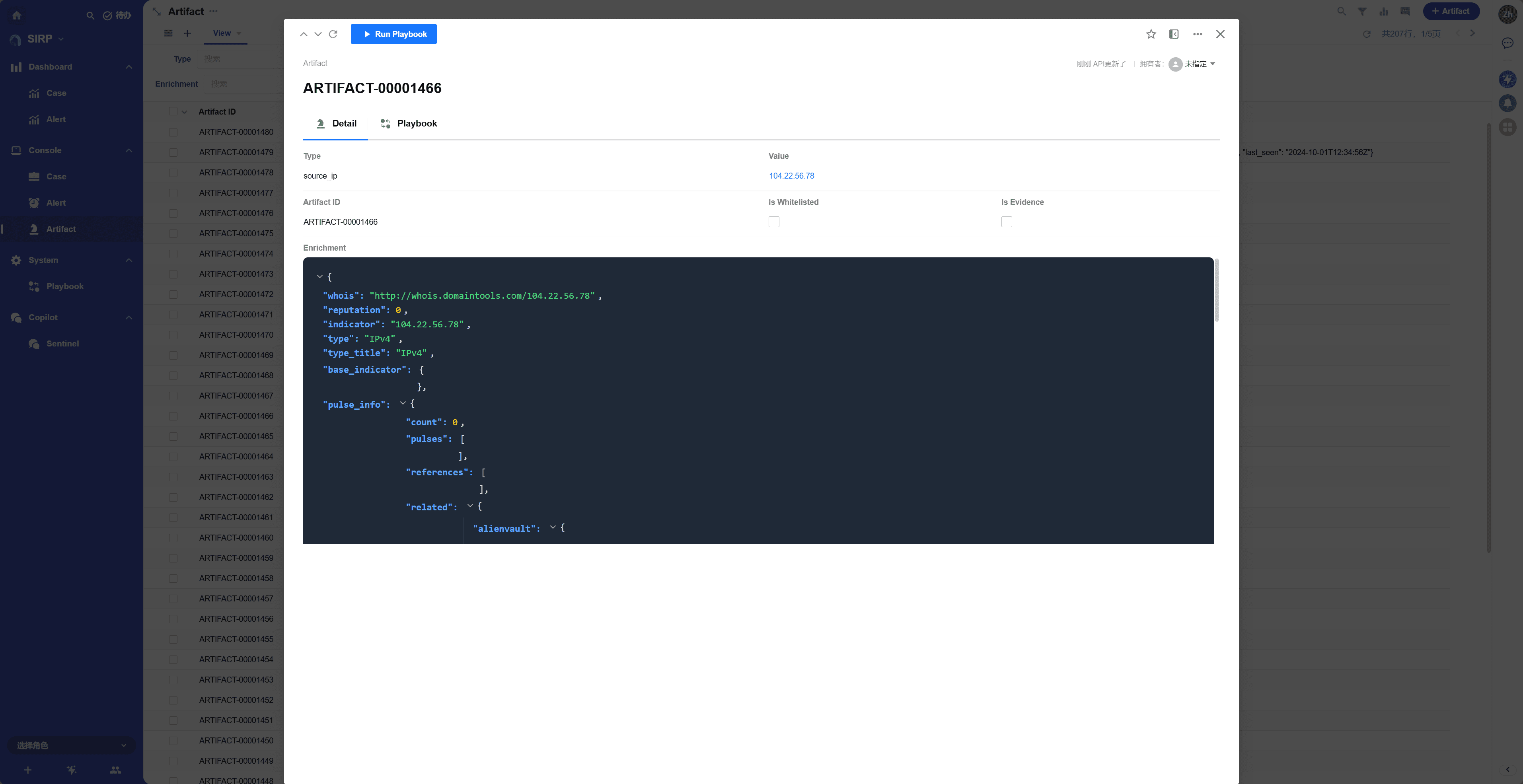The height and width of the screenshot is (784, 1523).
Task: Click the filter funnel icon
Action: click(1361, 11)
